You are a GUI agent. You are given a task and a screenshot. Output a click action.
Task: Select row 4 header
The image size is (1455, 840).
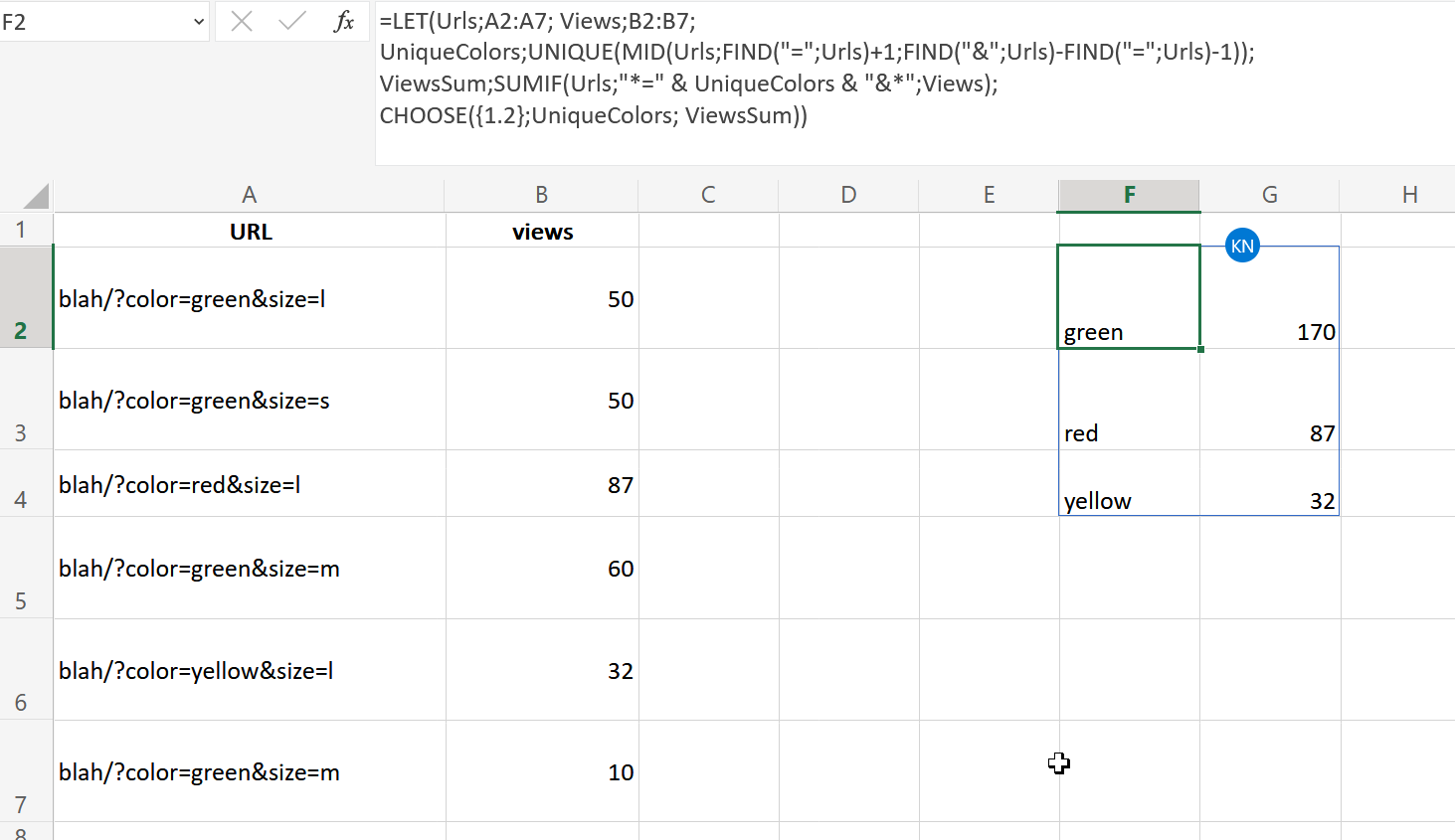click(26, 483)
